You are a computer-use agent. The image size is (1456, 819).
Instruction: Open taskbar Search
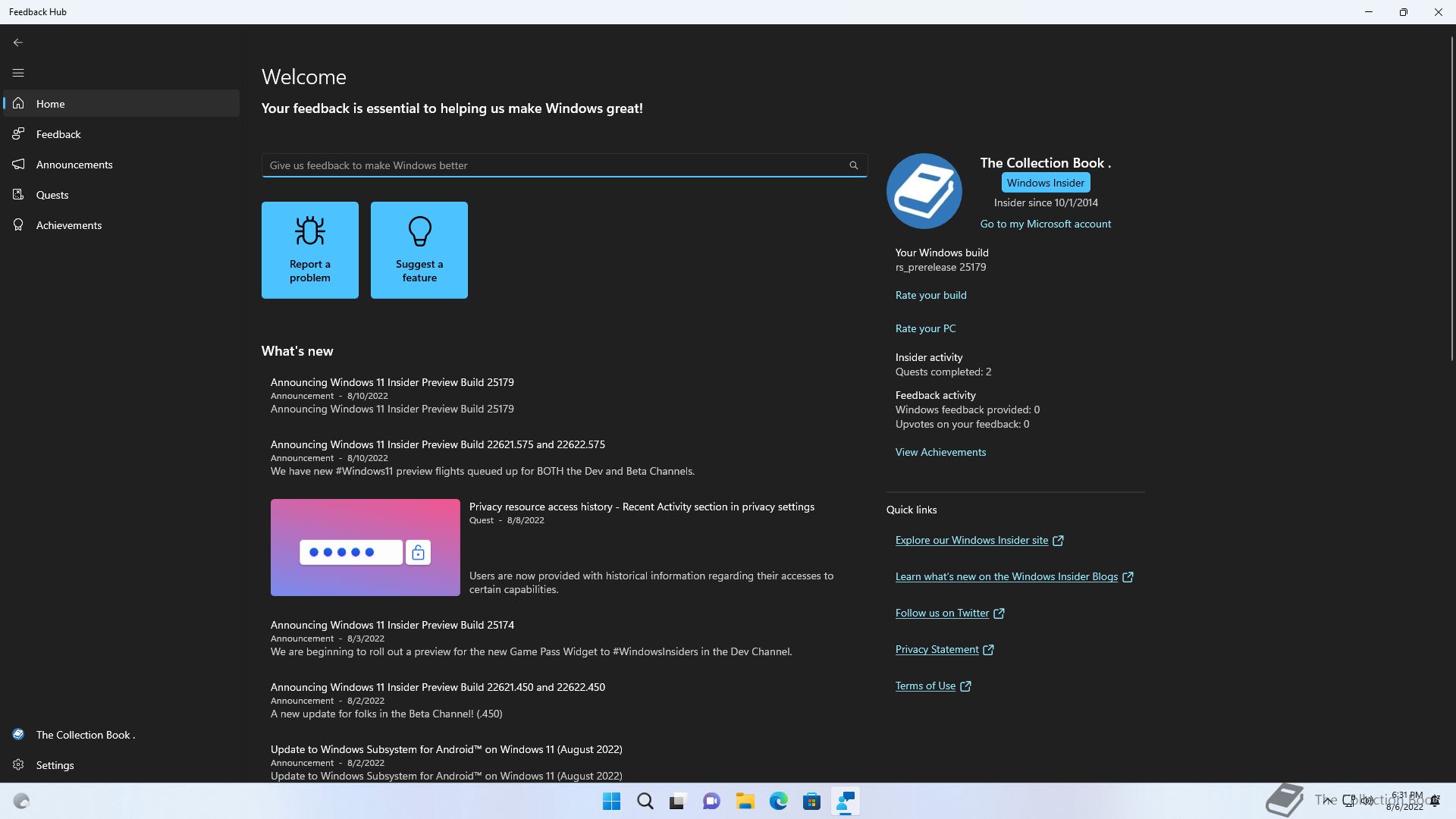(x=645, y=801)
